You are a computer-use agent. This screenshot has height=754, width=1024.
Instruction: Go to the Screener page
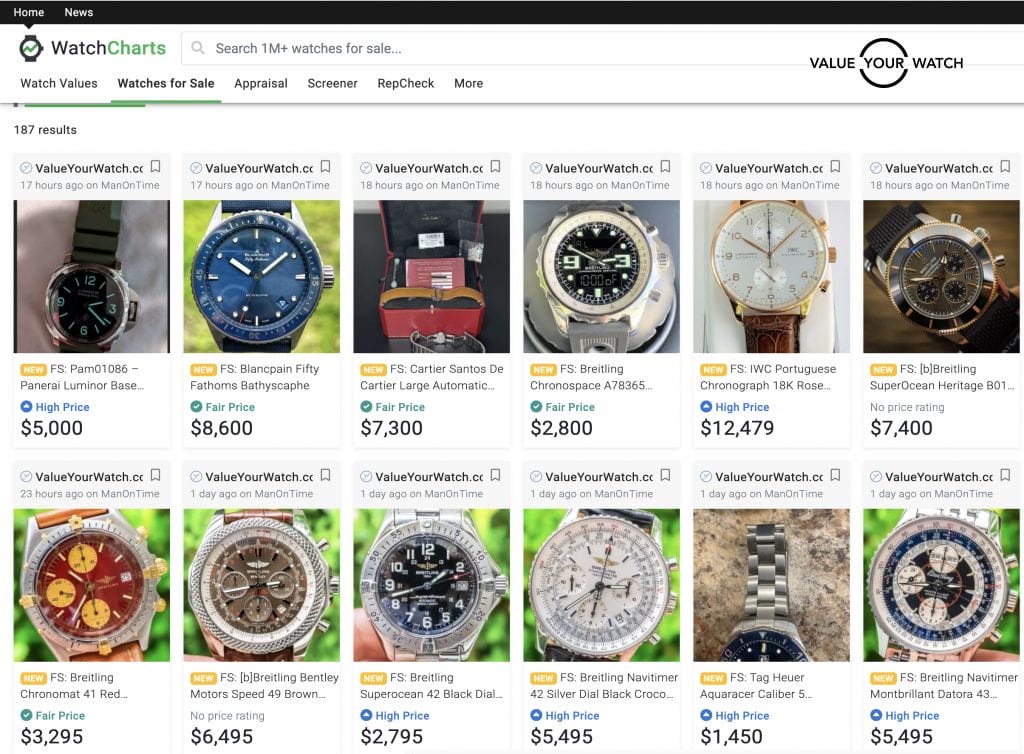coord(332,83)
